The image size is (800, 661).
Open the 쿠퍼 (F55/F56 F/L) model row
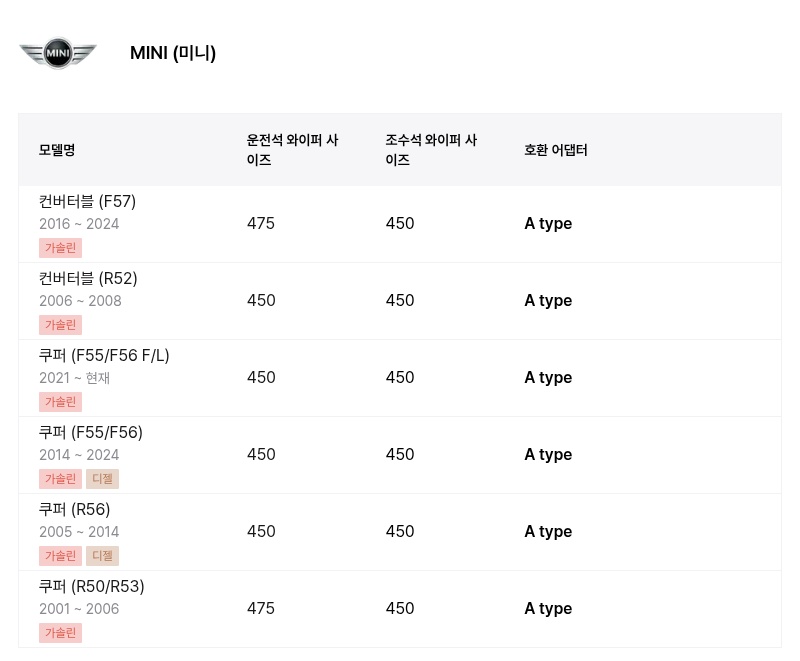(x=399, y=378)
